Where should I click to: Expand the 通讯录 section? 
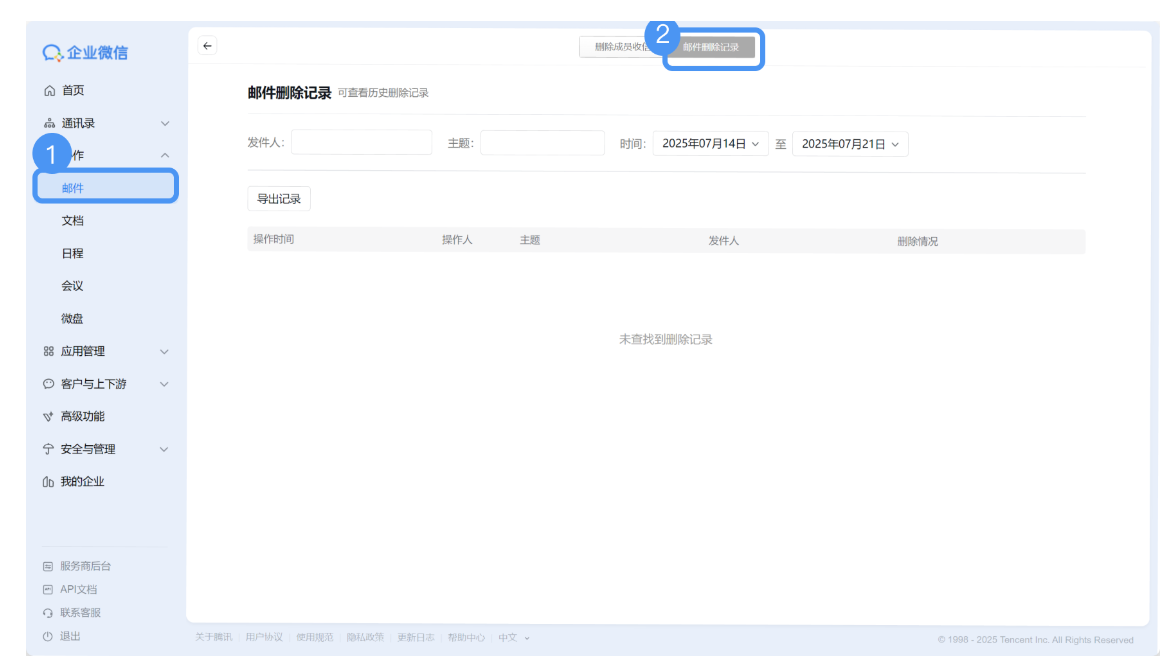tap(165, 124)
